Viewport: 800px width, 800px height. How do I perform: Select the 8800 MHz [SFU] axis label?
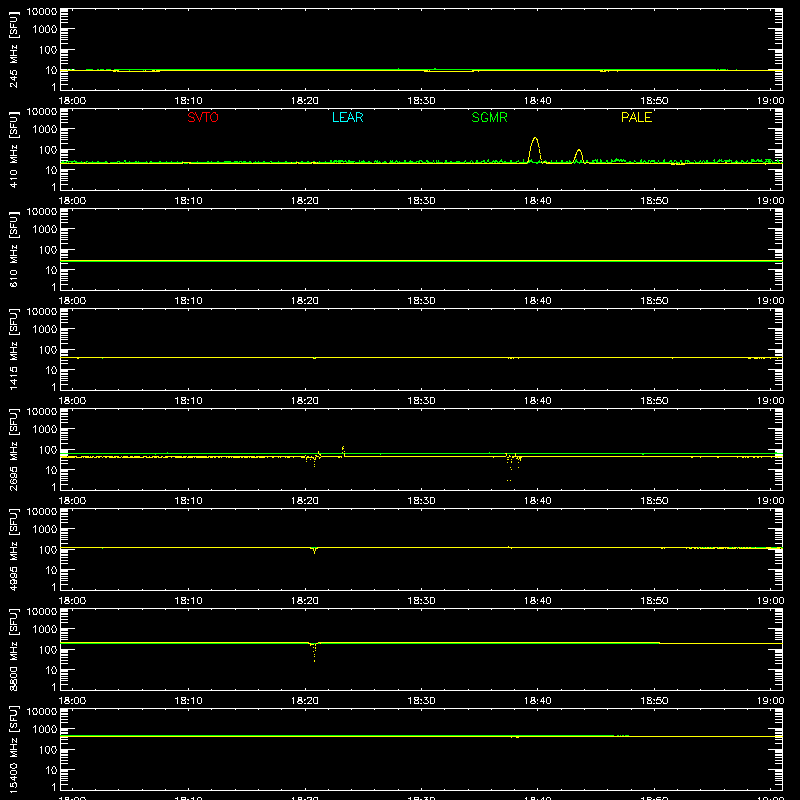tap(13, 649)
